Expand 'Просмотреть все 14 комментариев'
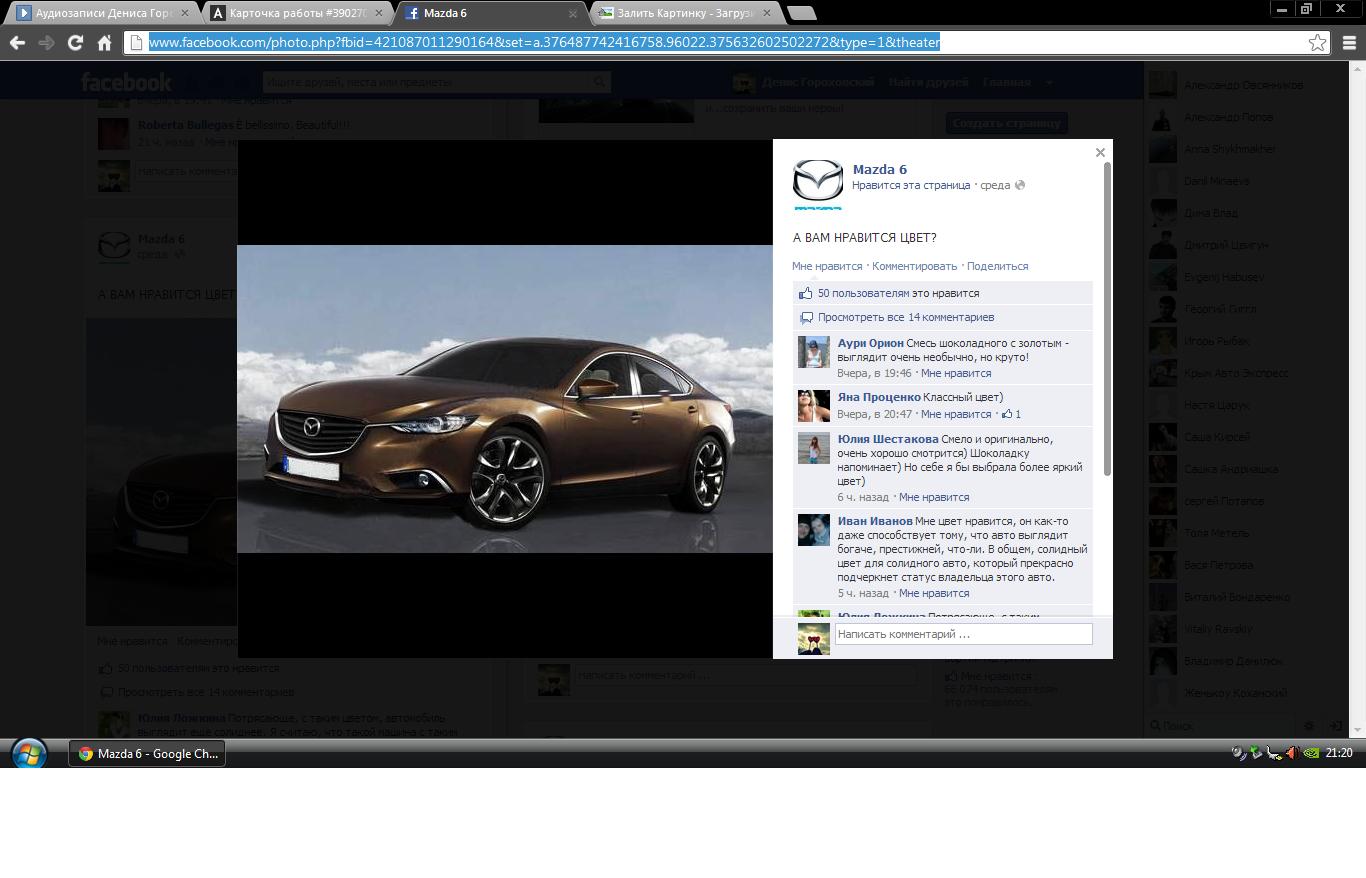The image size is (1366, 878). coord(906,317)
